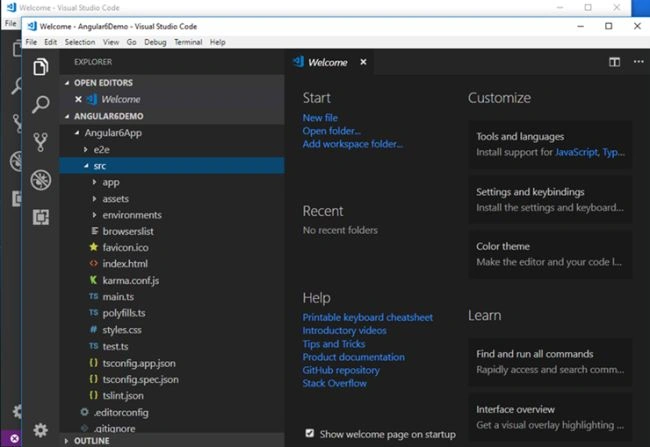Open the Selection menu

[x=80, y=42]
